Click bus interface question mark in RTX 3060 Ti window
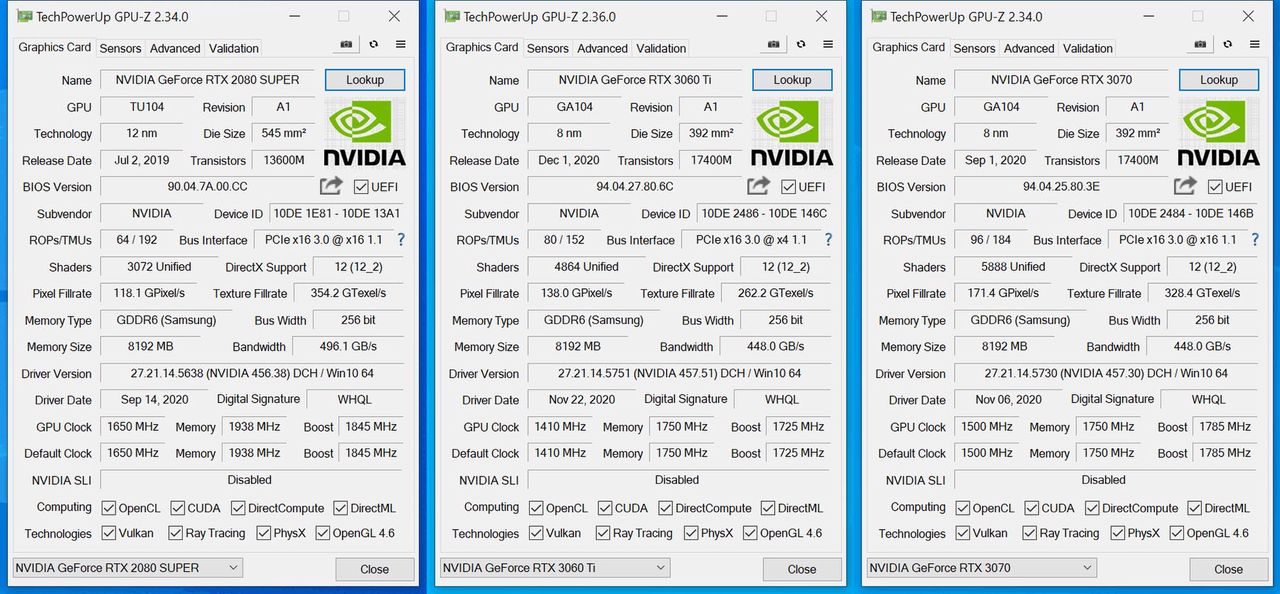Screen dimensions: 1280x594 828,240
